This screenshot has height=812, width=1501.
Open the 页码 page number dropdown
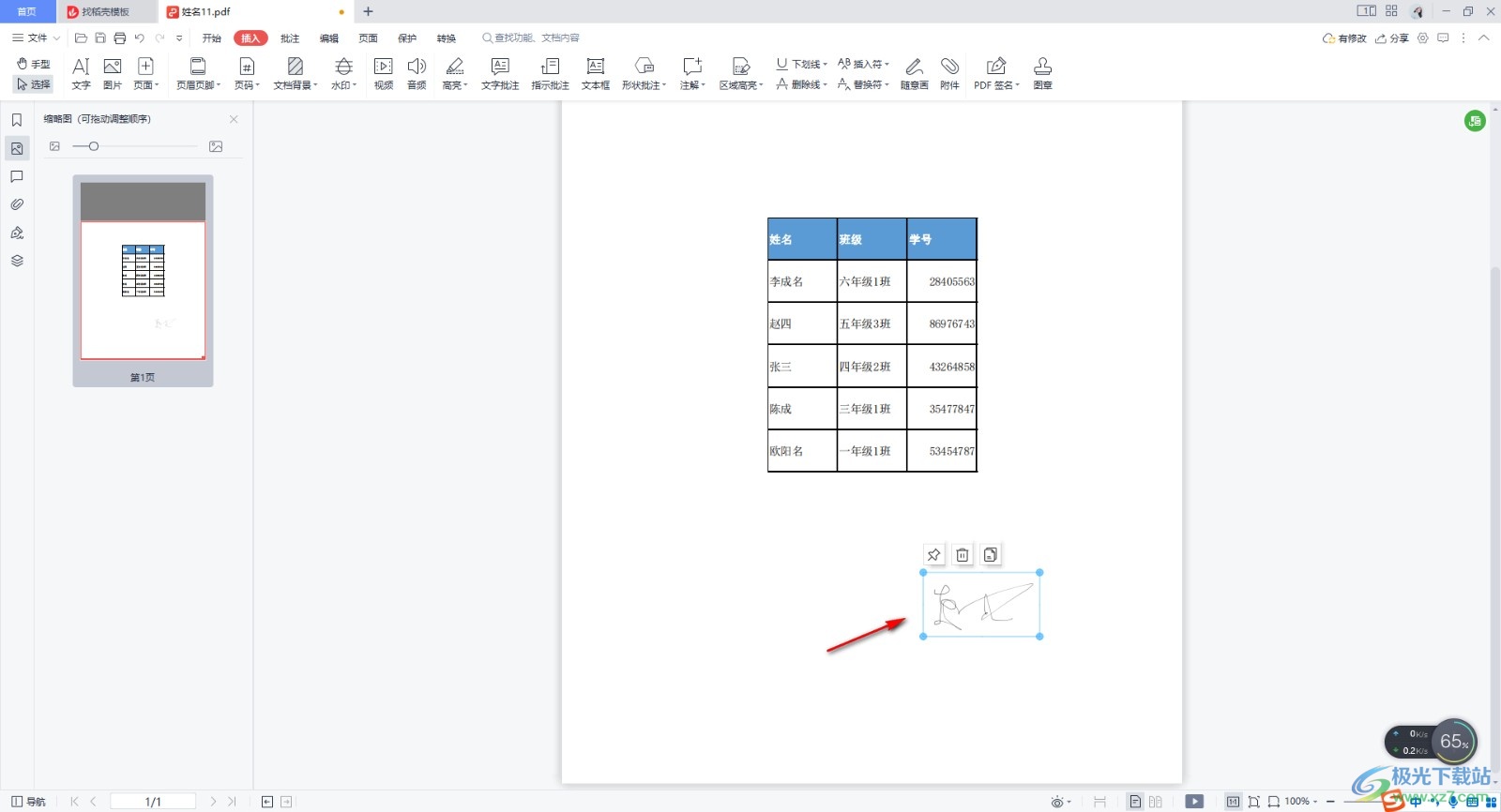click(247, 73)
